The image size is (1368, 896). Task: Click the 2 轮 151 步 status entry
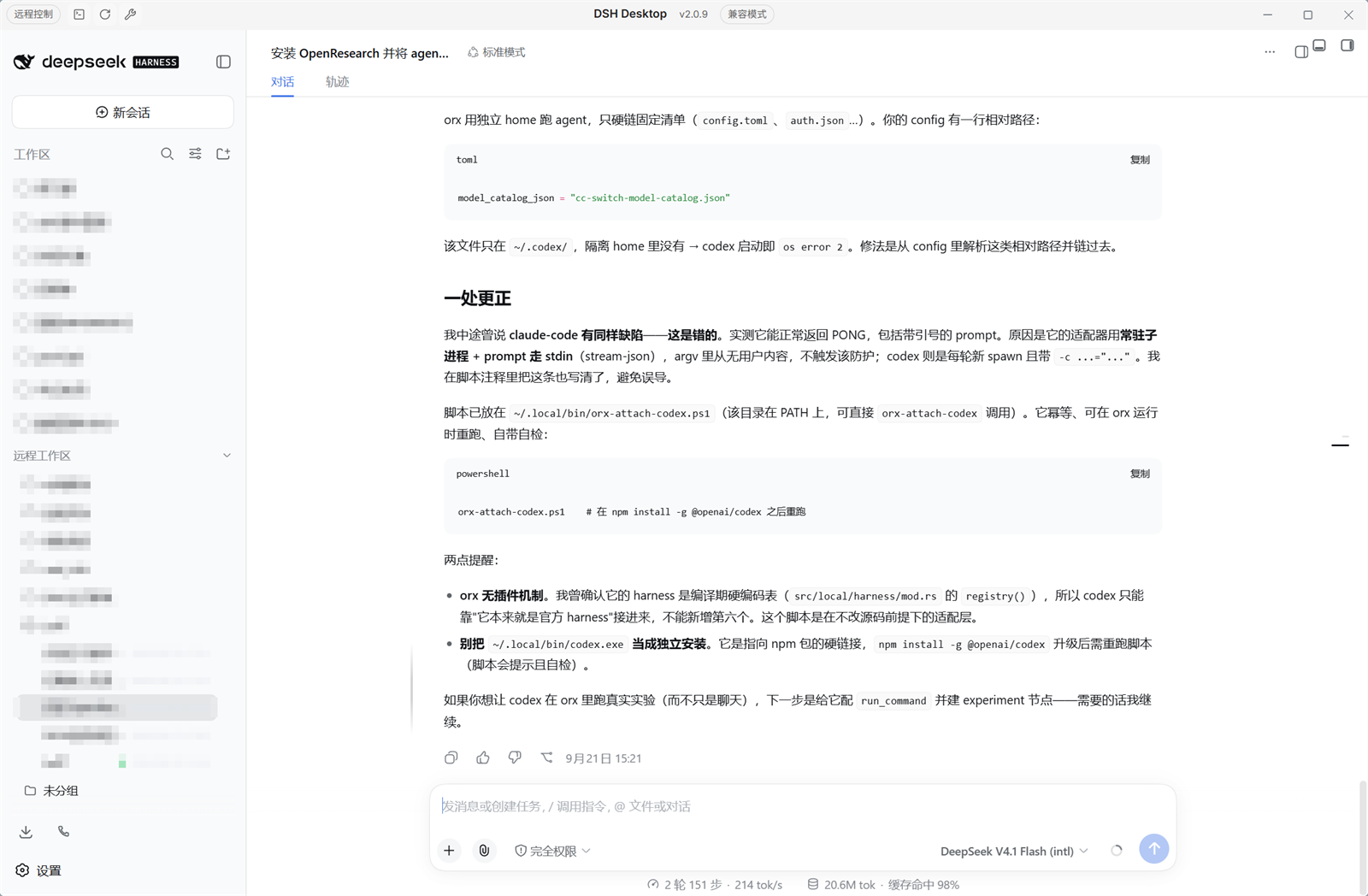[715, 885]
